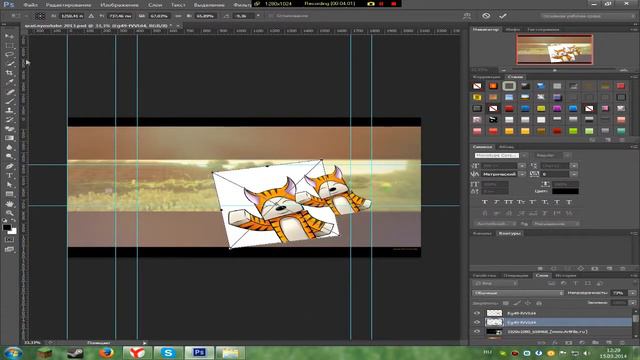Select the Type tool in toolbox
This screenshot has width=640, height=360.
9,176
